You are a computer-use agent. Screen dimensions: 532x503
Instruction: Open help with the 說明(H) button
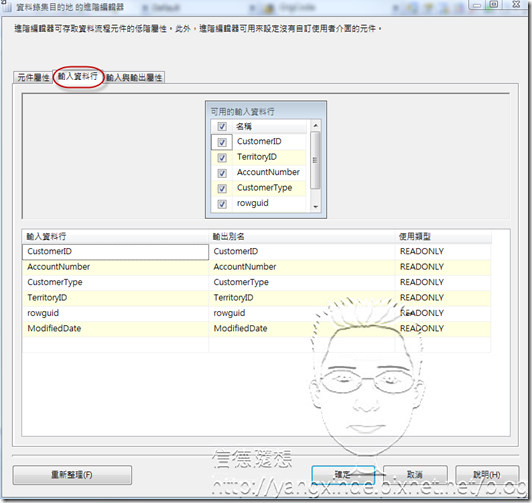coord(487,475)
